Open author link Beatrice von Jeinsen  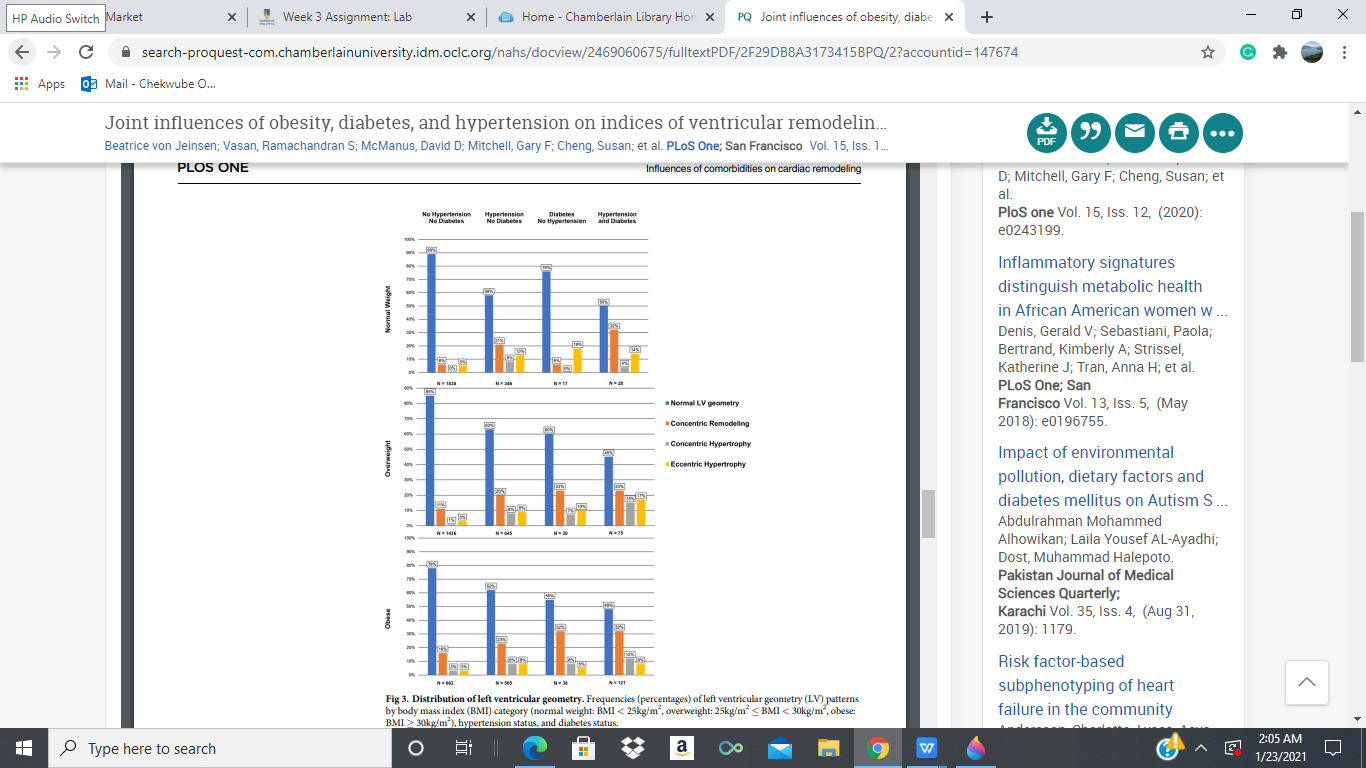tap(161, 146)
